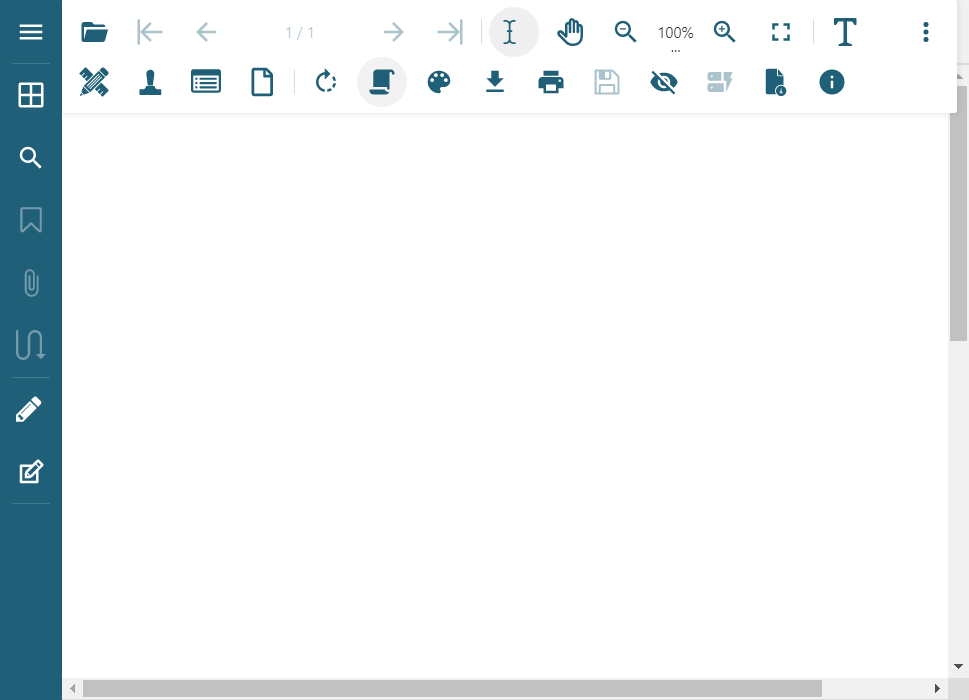Click the scroll right arrow
Screen dimensions: 969x700
click(937, 688)
